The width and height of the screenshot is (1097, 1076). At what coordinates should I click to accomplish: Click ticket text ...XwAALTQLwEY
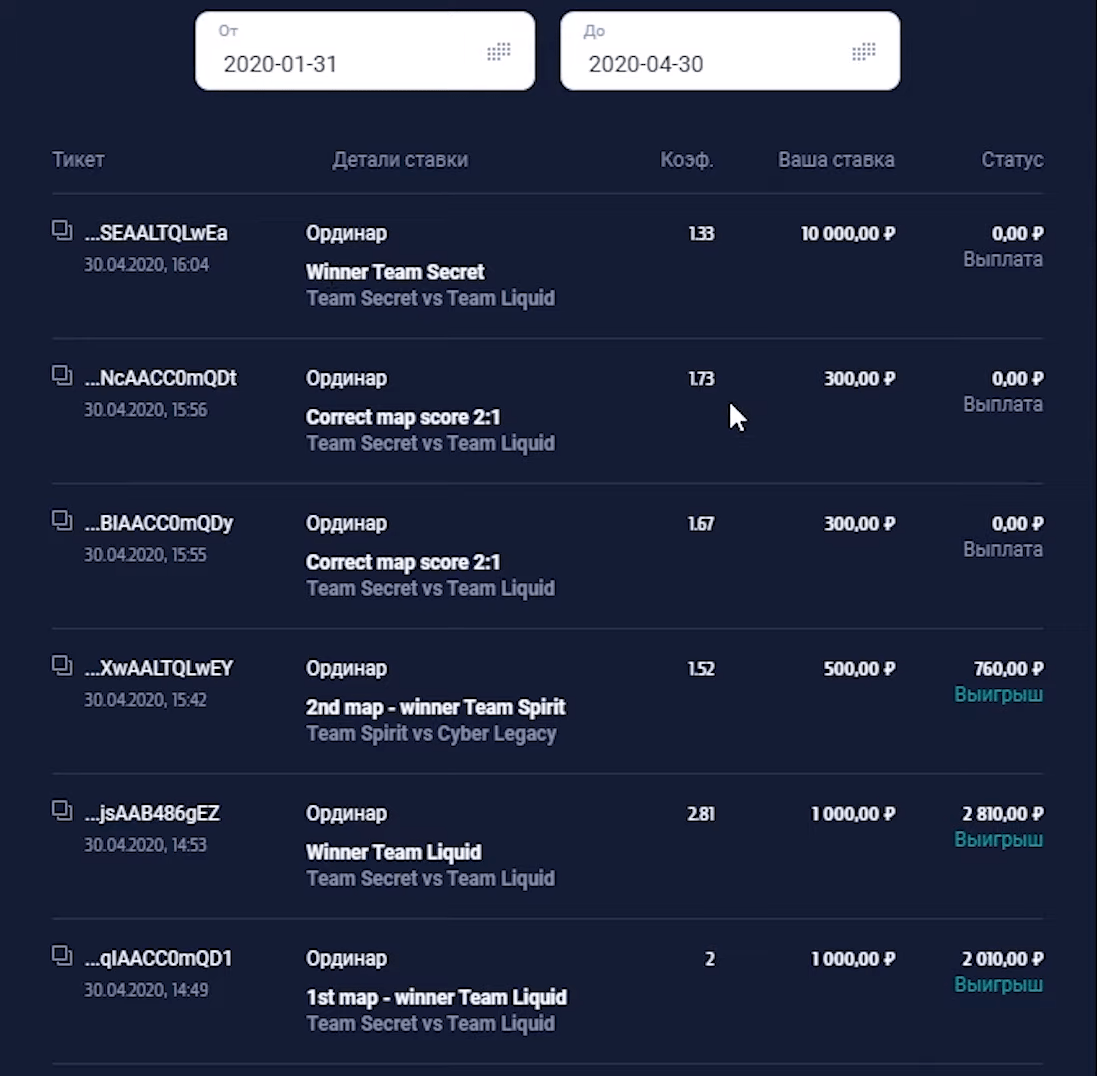[159, 668]
